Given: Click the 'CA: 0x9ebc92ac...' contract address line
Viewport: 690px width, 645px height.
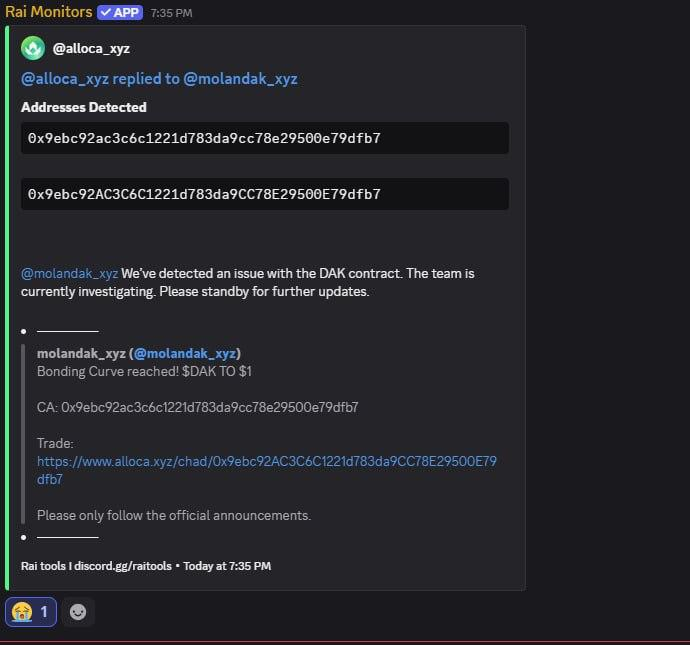Looking at the screenshot, I should 198,407.
